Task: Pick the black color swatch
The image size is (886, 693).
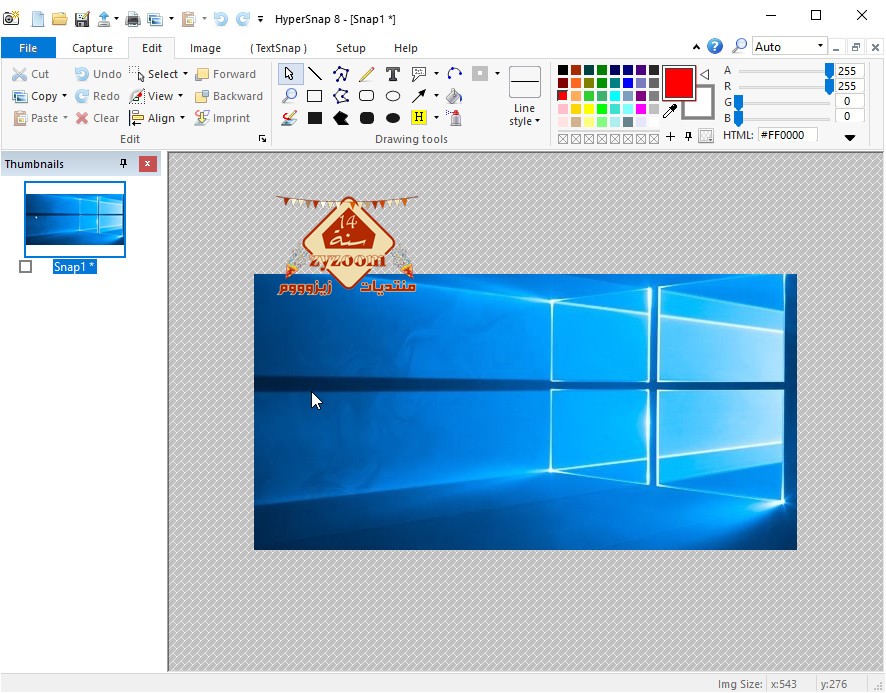Action: 563,70
